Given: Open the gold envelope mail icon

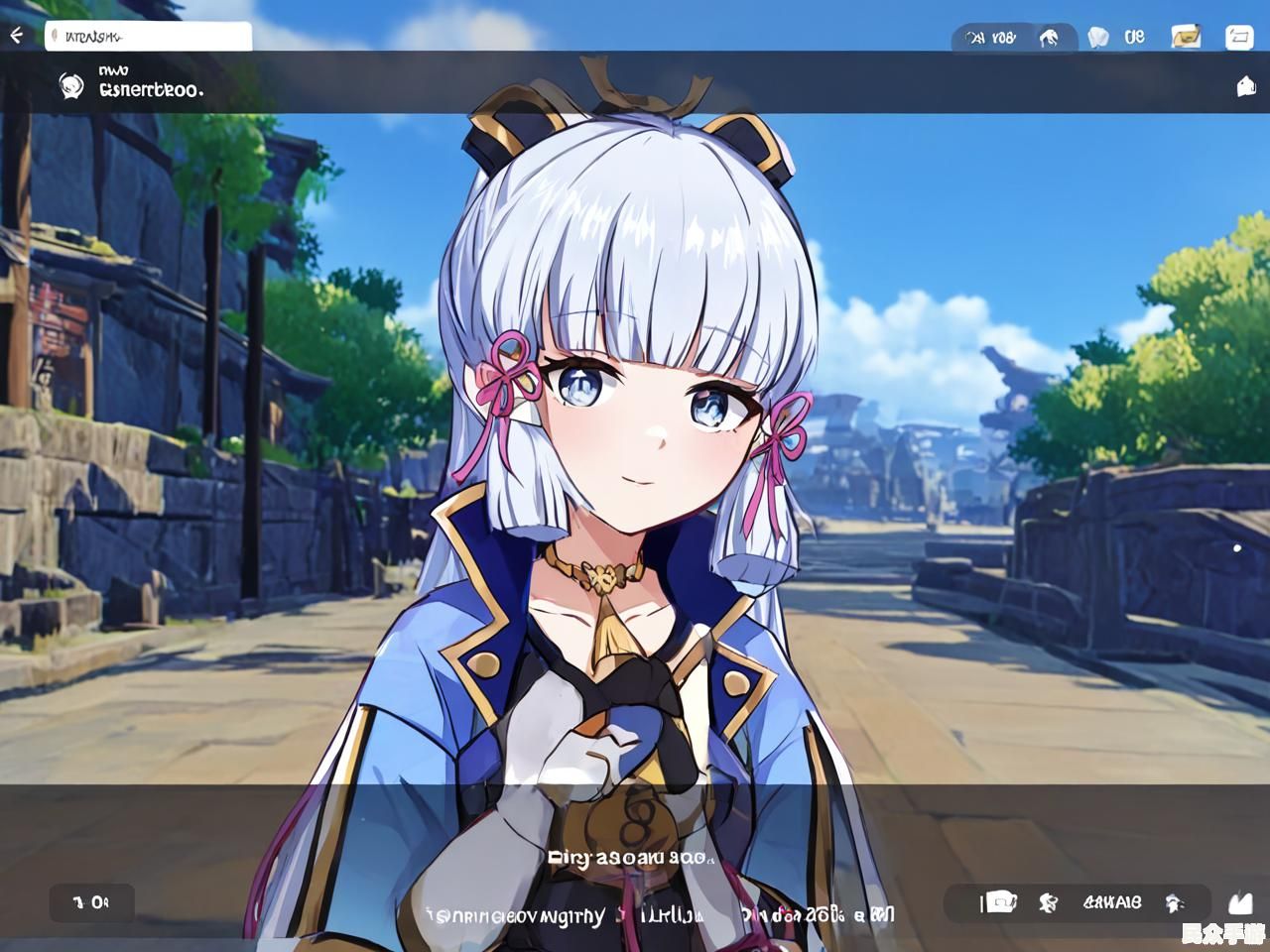Looking at the screenshot, I should click(1186, 37).
